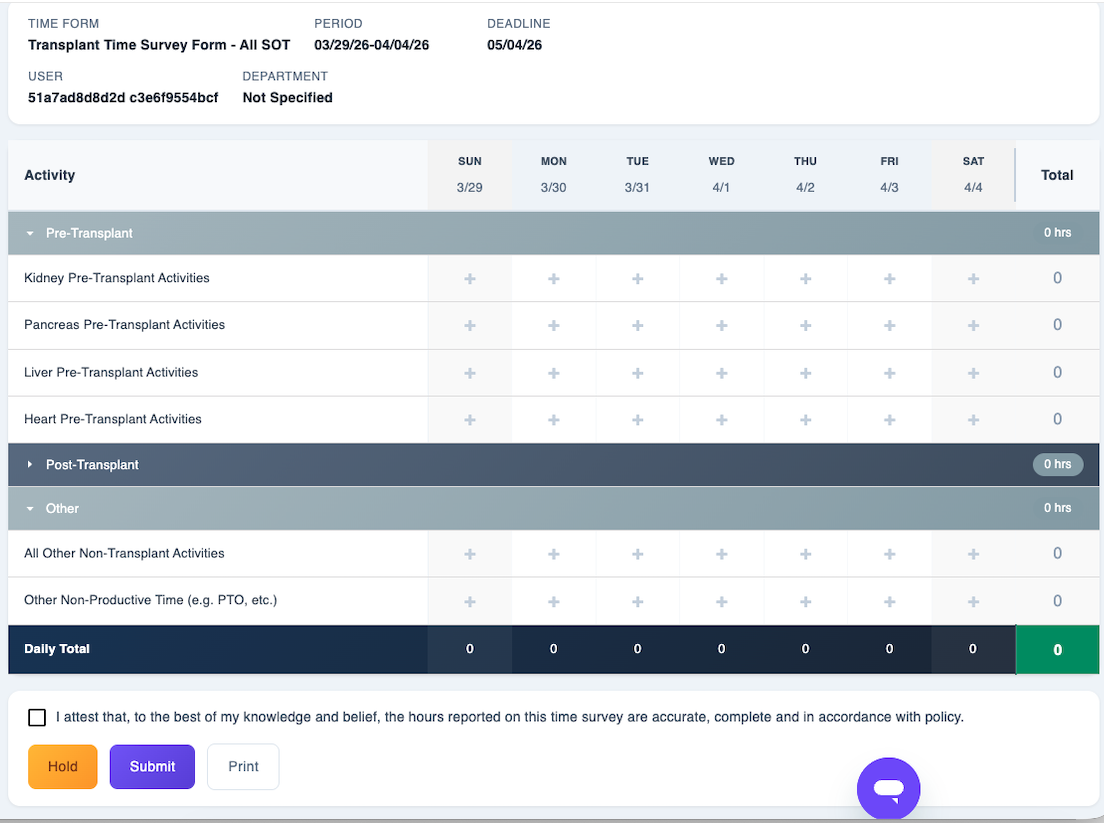Click the deadline date 05/04/26

click(x=515, y=45)
